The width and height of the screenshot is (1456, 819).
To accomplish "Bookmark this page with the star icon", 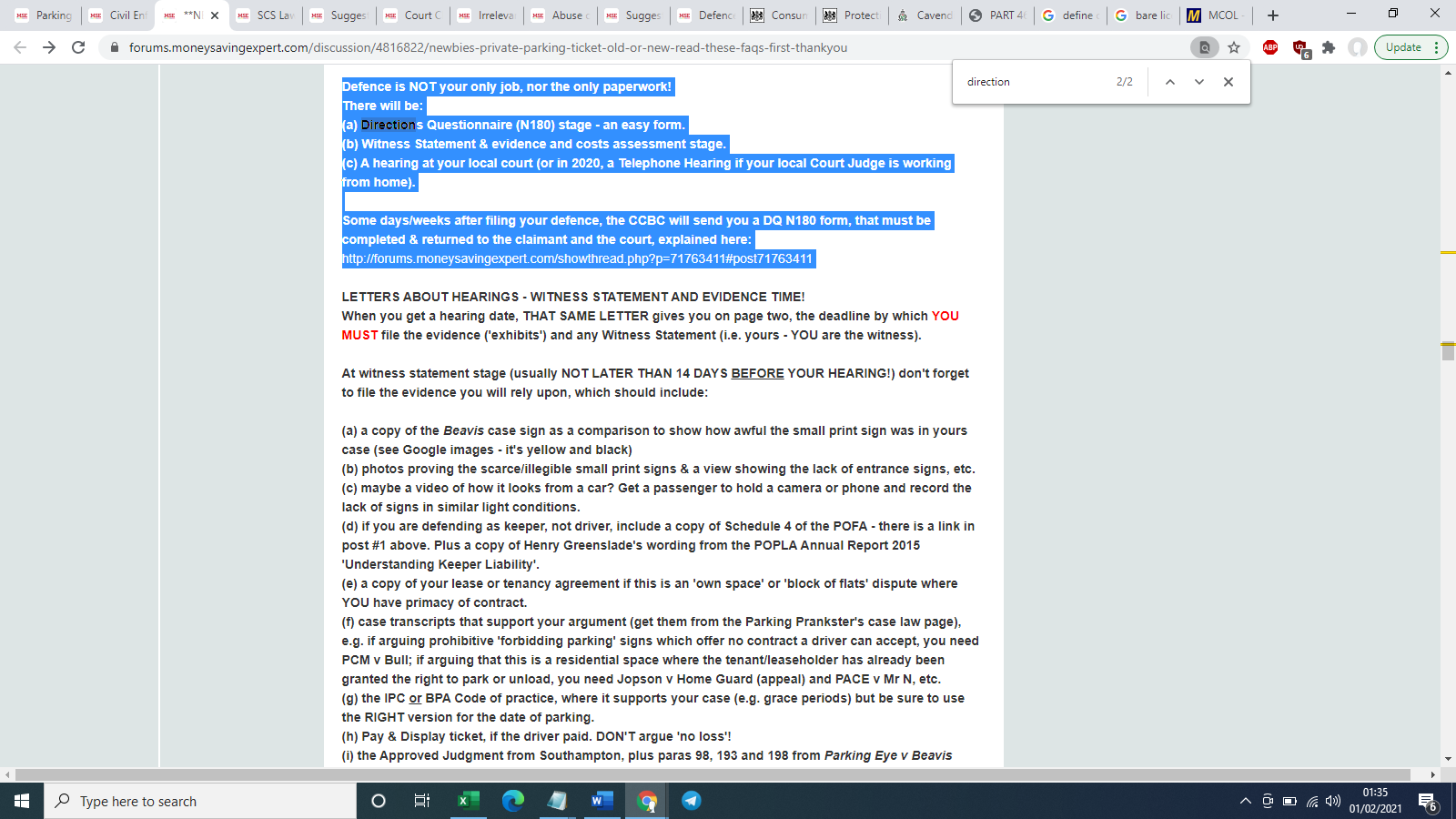I will pyautogui.click(x=1234, y=47).
